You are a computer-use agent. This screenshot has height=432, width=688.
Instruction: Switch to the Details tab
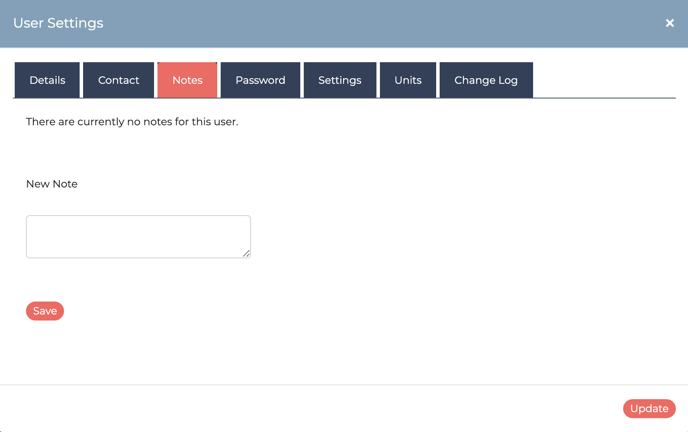(47, 80)
